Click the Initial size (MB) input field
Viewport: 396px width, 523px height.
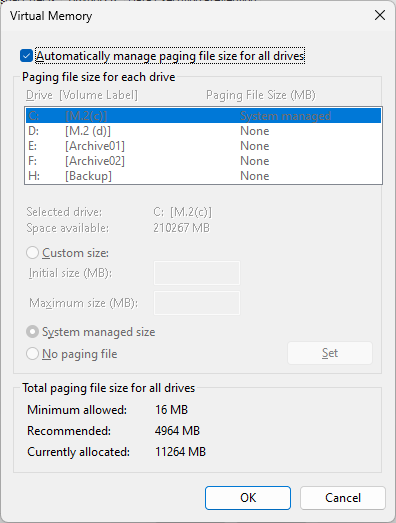[x=197, y=273]
